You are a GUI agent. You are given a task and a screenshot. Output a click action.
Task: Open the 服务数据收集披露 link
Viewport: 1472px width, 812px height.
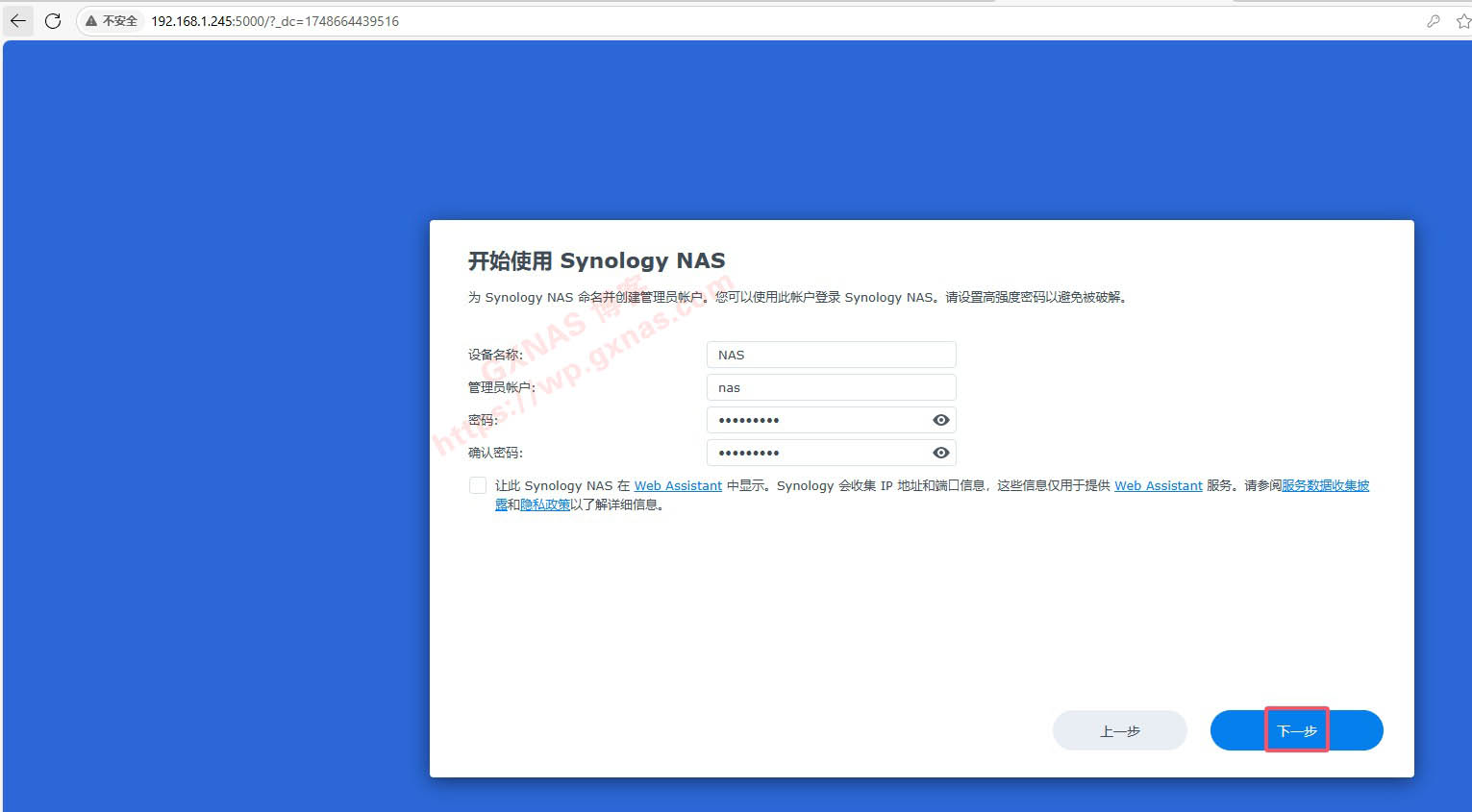[x=1325, y=486]
